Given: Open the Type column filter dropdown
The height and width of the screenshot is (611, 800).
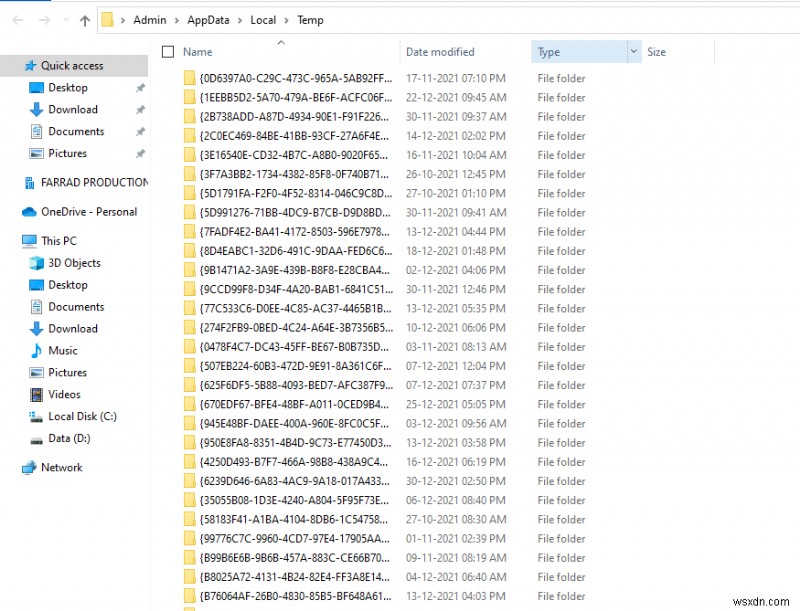Looking at the screenshot, I should [634, 51].
